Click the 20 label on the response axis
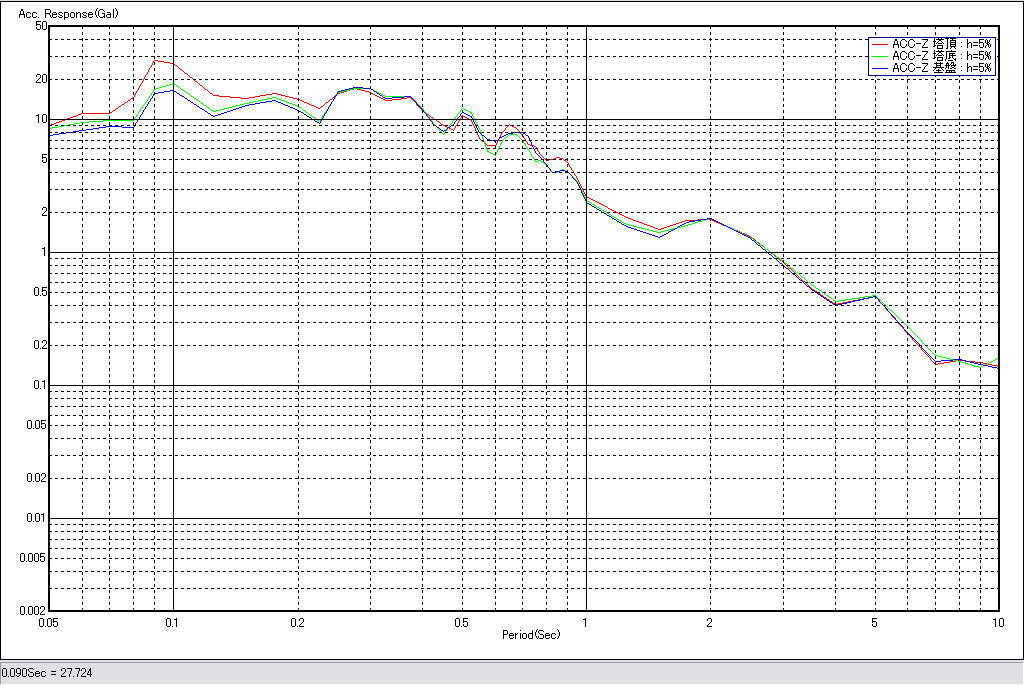This screenshot has width=1024, height=685. (41, 79)
